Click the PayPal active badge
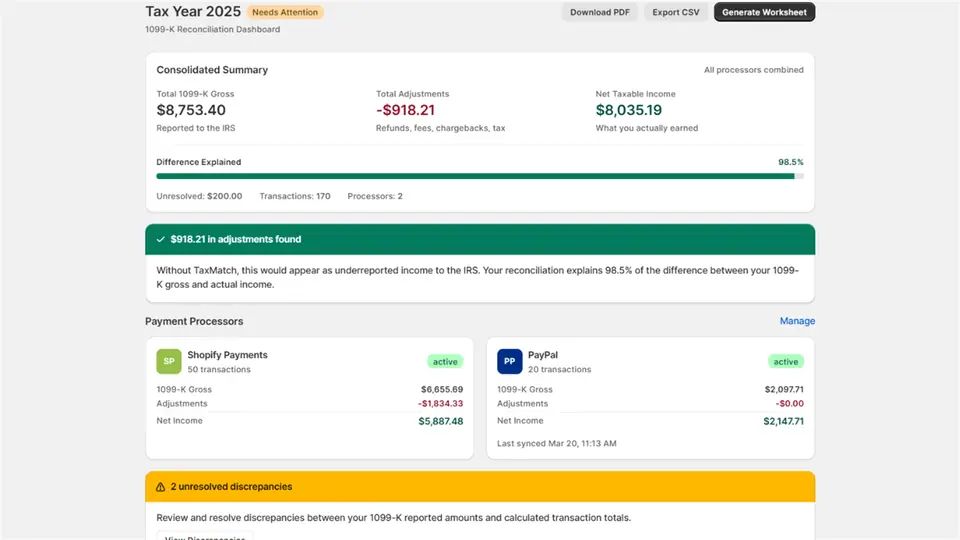The width and height of the screenshot is (960, 540). click(786, 362)
